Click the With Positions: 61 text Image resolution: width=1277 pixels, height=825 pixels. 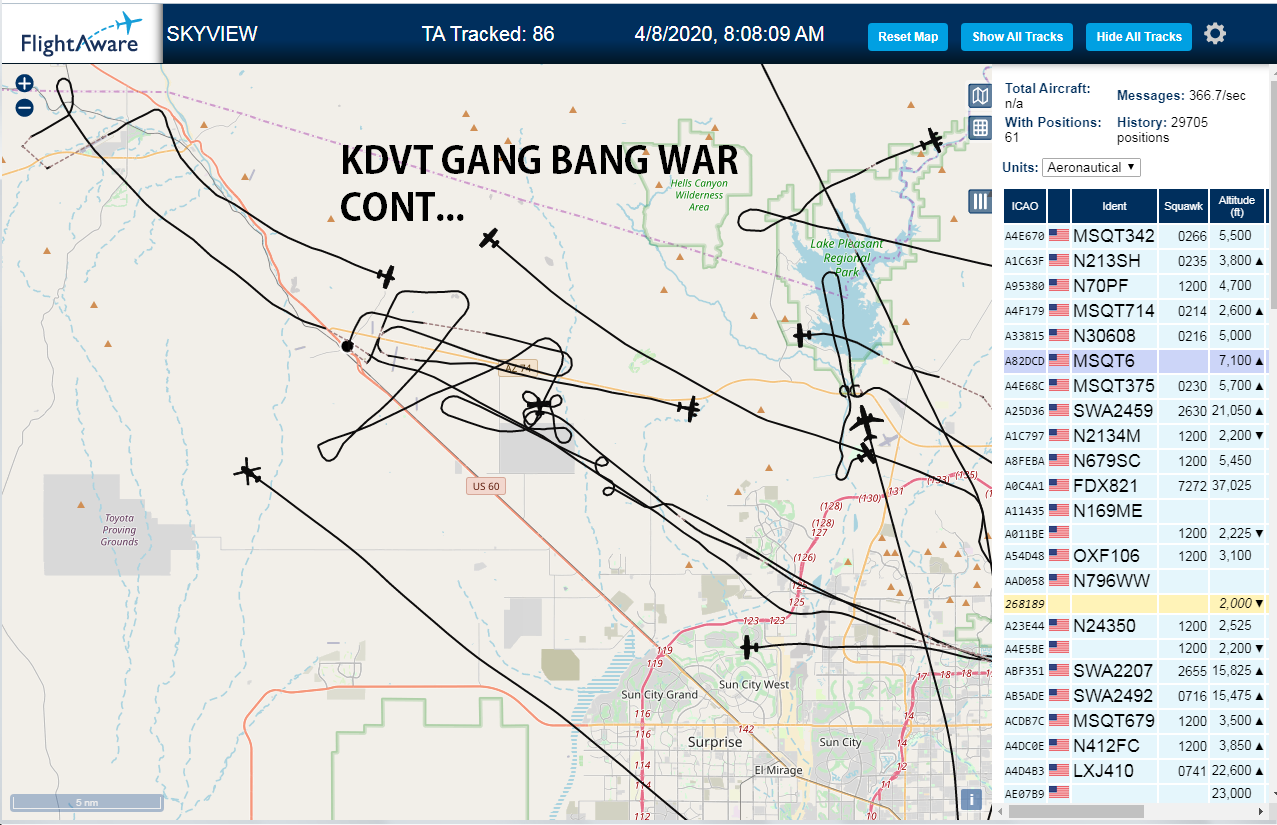(x=1053, y=130)
